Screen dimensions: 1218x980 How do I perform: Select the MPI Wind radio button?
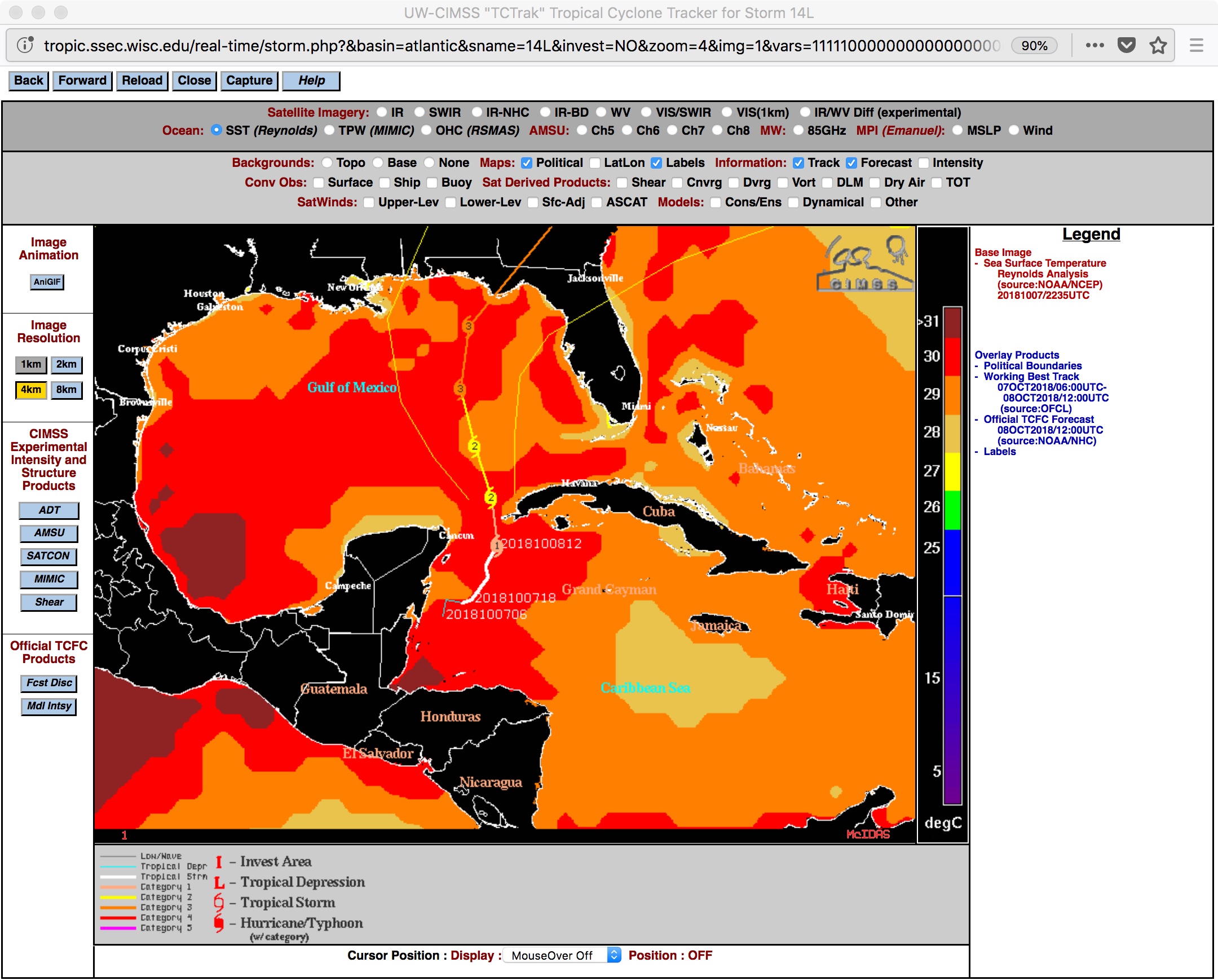coord(1014,130)
